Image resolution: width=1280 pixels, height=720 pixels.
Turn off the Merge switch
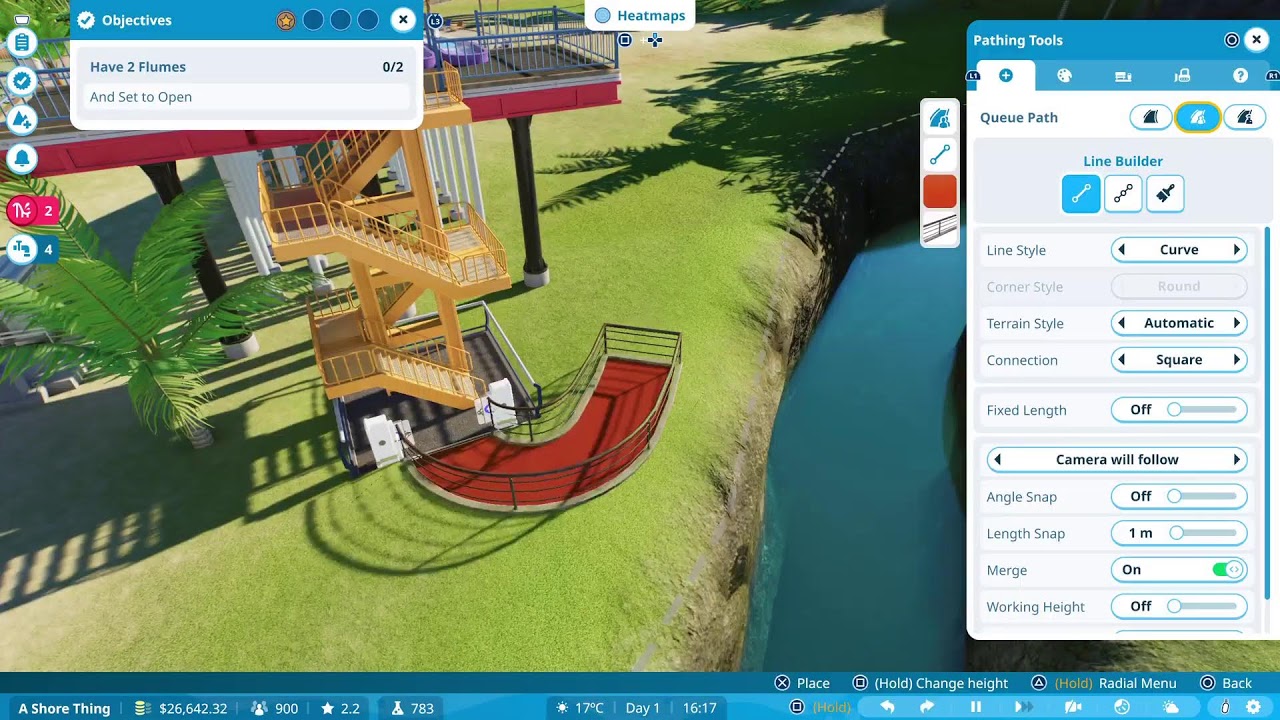1179,570
